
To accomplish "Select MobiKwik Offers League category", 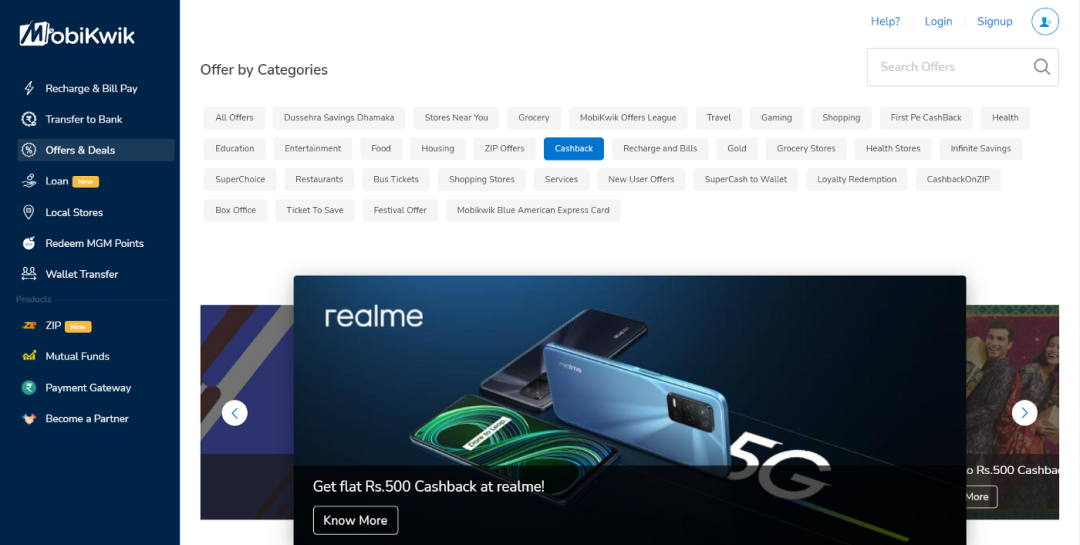I will [628, 118].
